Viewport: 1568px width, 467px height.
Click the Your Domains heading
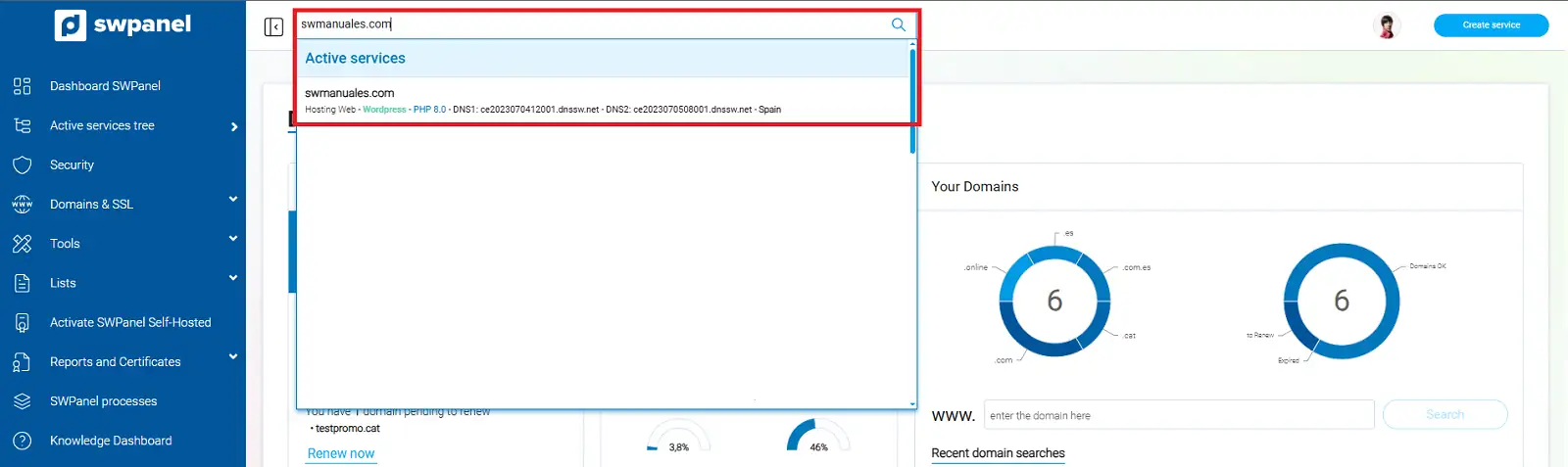(x=974, y=187)
